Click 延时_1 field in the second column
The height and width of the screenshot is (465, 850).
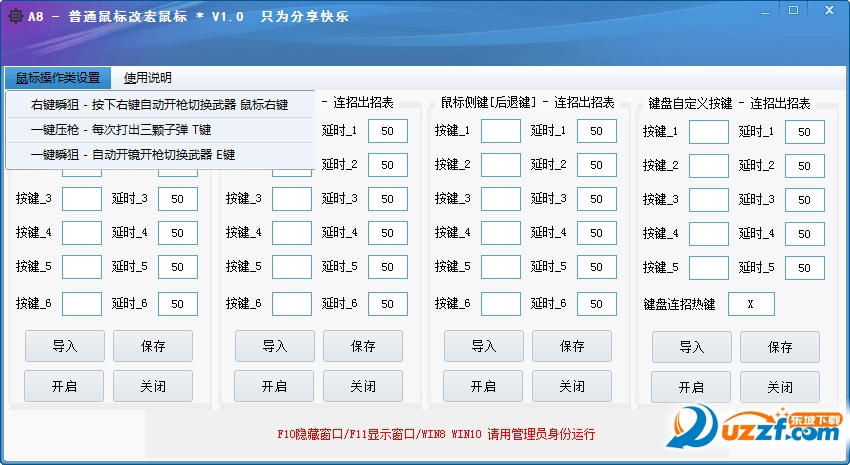coord(388,131)
